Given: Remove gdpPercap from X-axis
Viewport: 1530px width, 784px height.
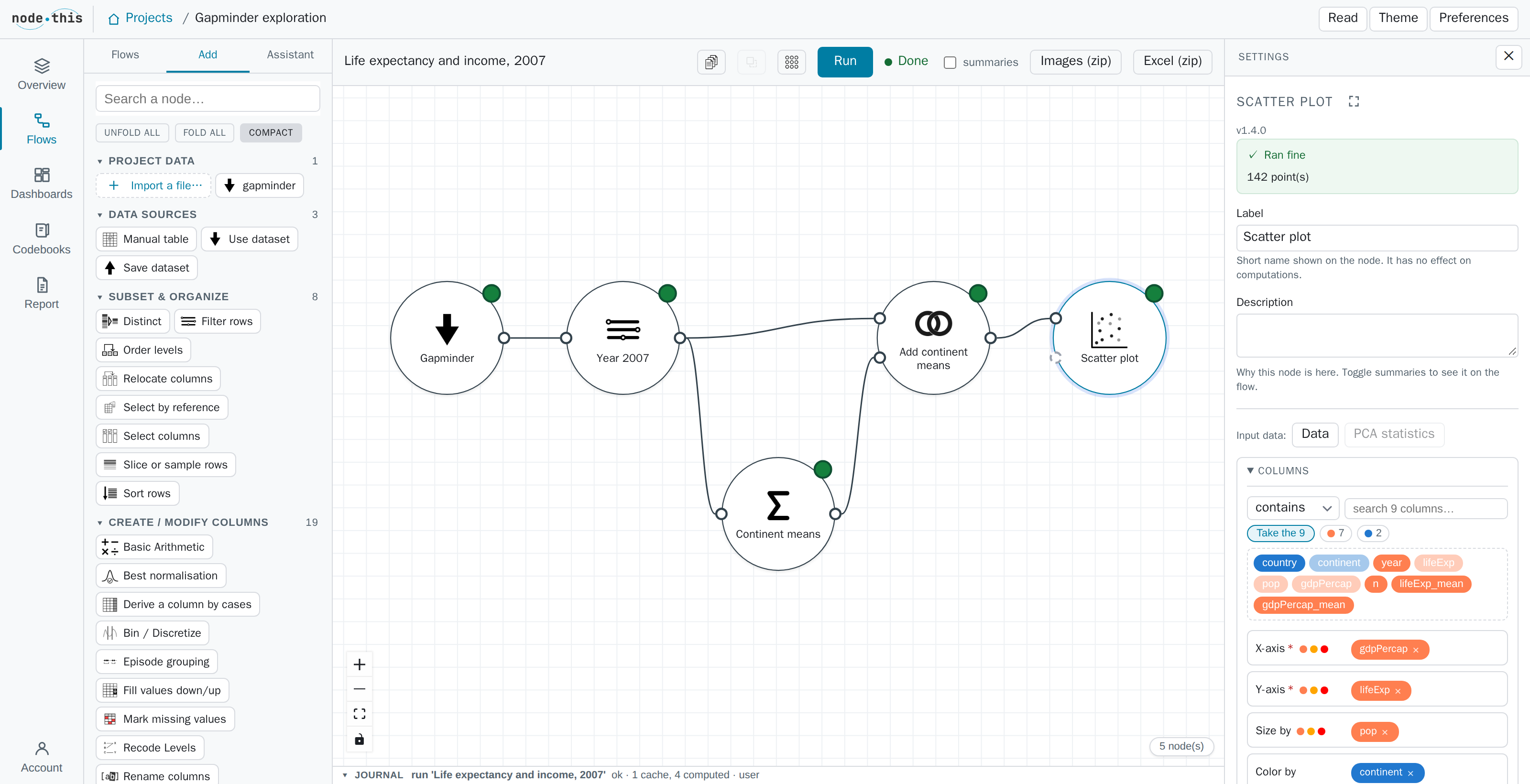Looking at the screenshot, I should 1415,650.
